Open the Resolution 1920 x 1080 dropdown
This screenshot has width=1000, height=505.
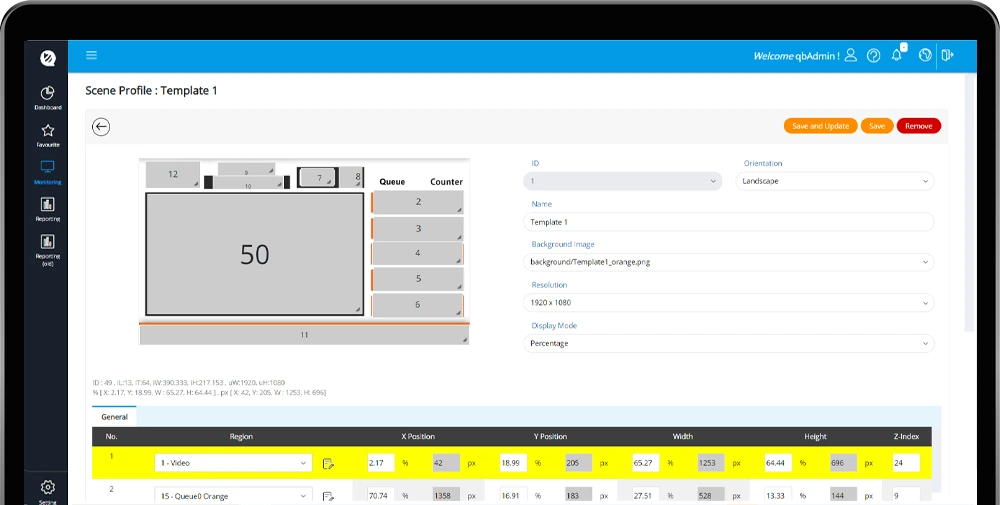(x=728, y=303)
